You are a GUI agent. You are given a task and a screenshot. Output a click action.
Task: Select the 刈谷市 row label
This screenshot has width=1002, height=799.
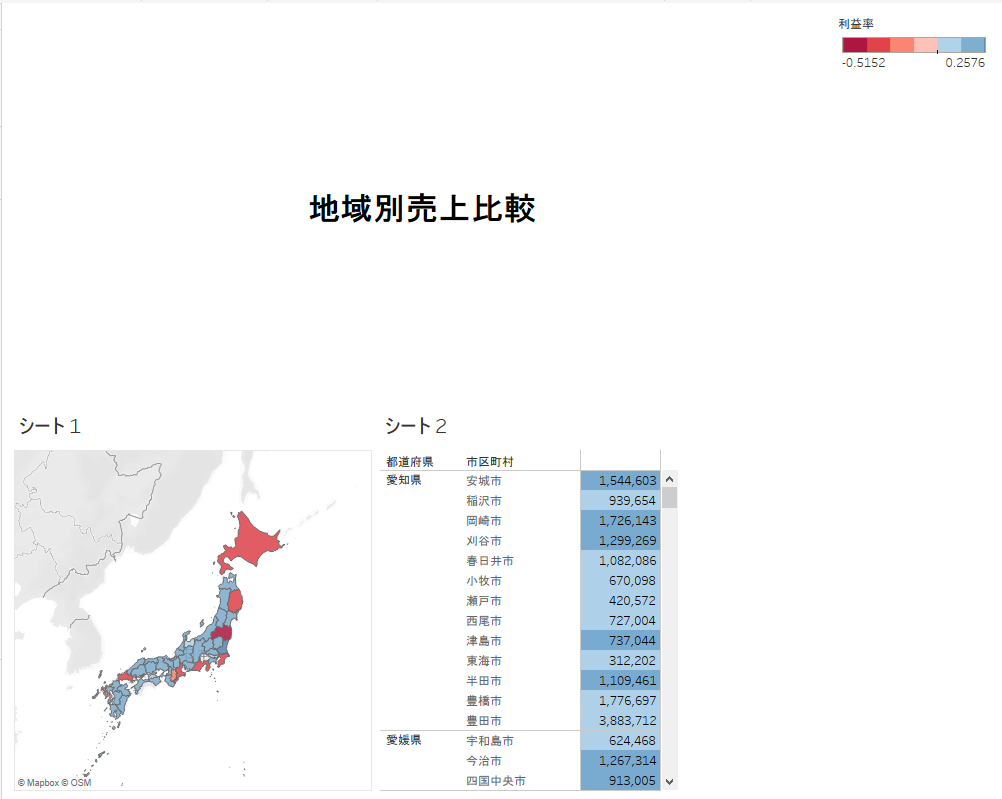[x=484, y=541]
